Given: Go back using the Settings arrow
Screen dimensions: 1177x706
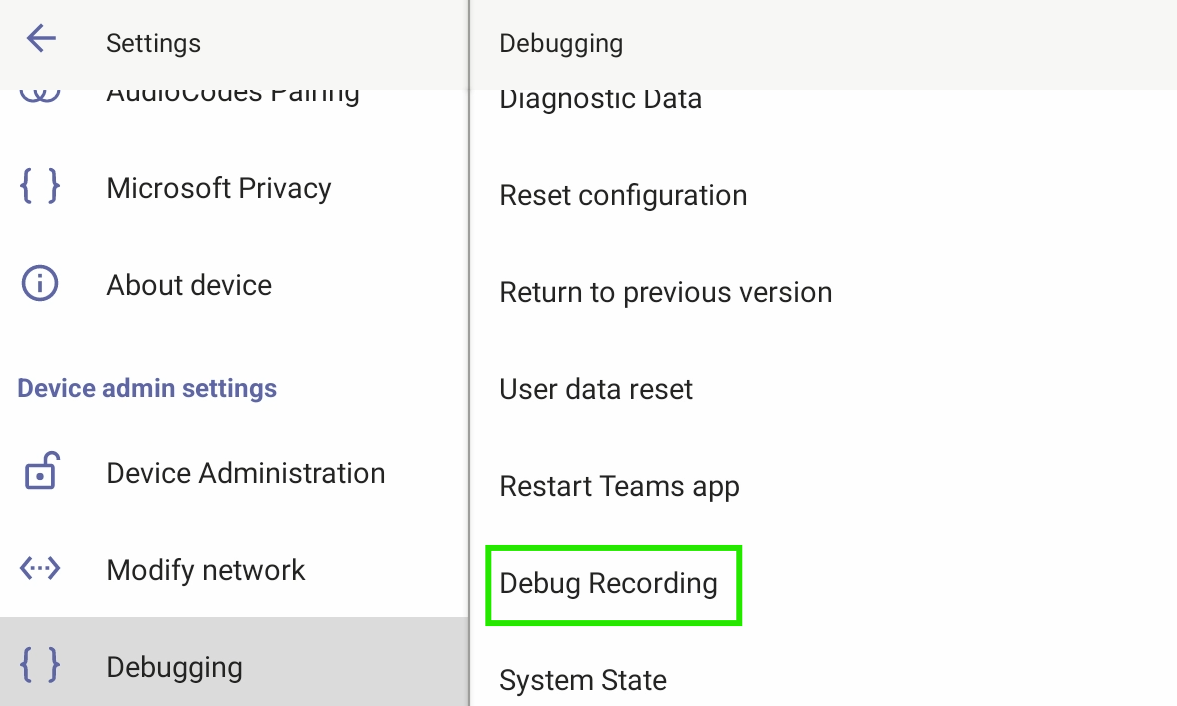Looking at the screenshot, I should [41, 38].
